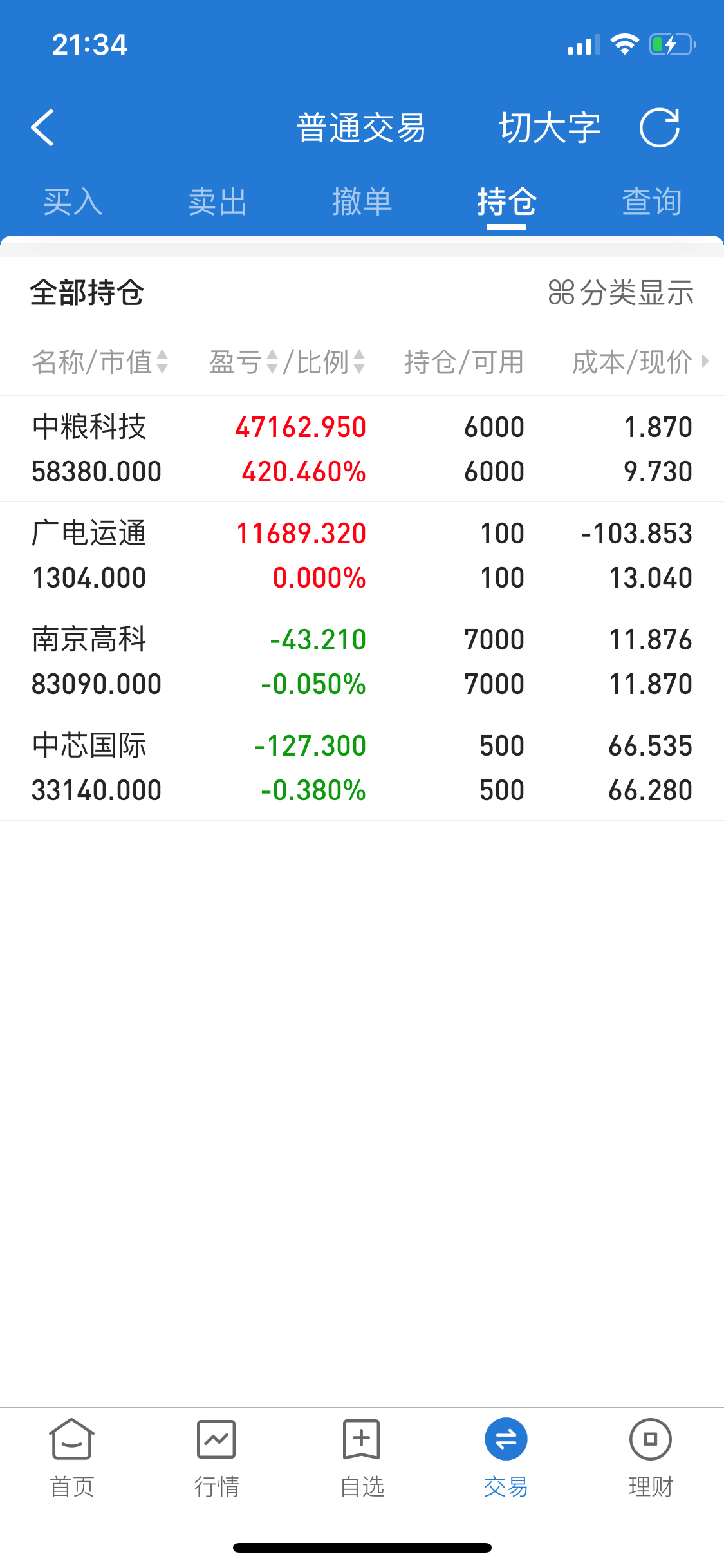Switch to the 买入 tab
The height and width of the screenshot is (1568, 724).
73,202
